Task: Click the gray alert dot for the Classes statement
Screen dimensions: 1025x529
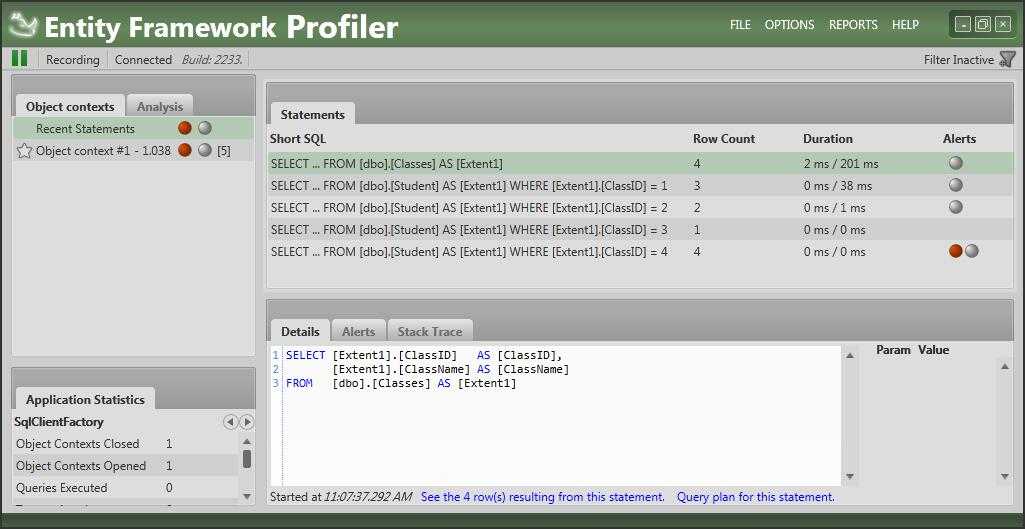Action: [956, 163]
